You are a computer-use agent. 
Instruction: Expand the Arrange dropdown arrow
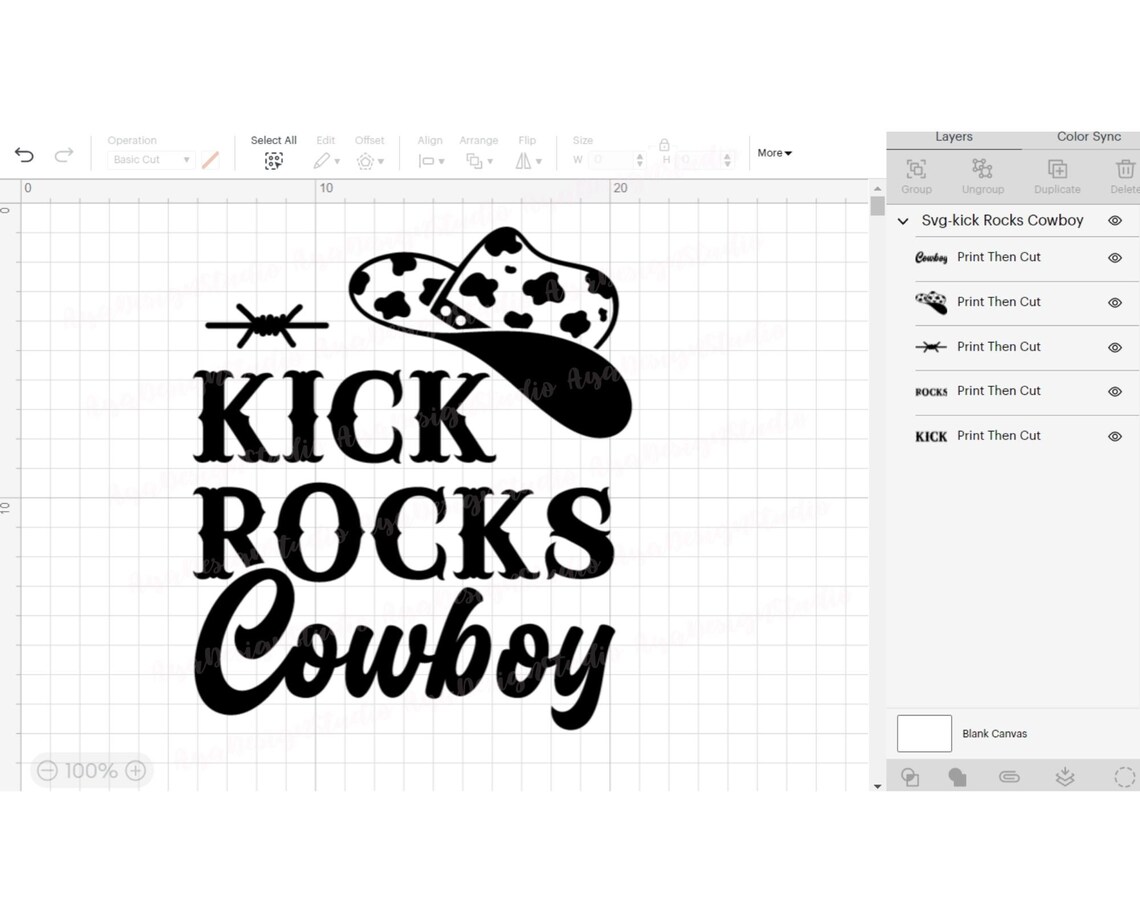pos(490,162)
